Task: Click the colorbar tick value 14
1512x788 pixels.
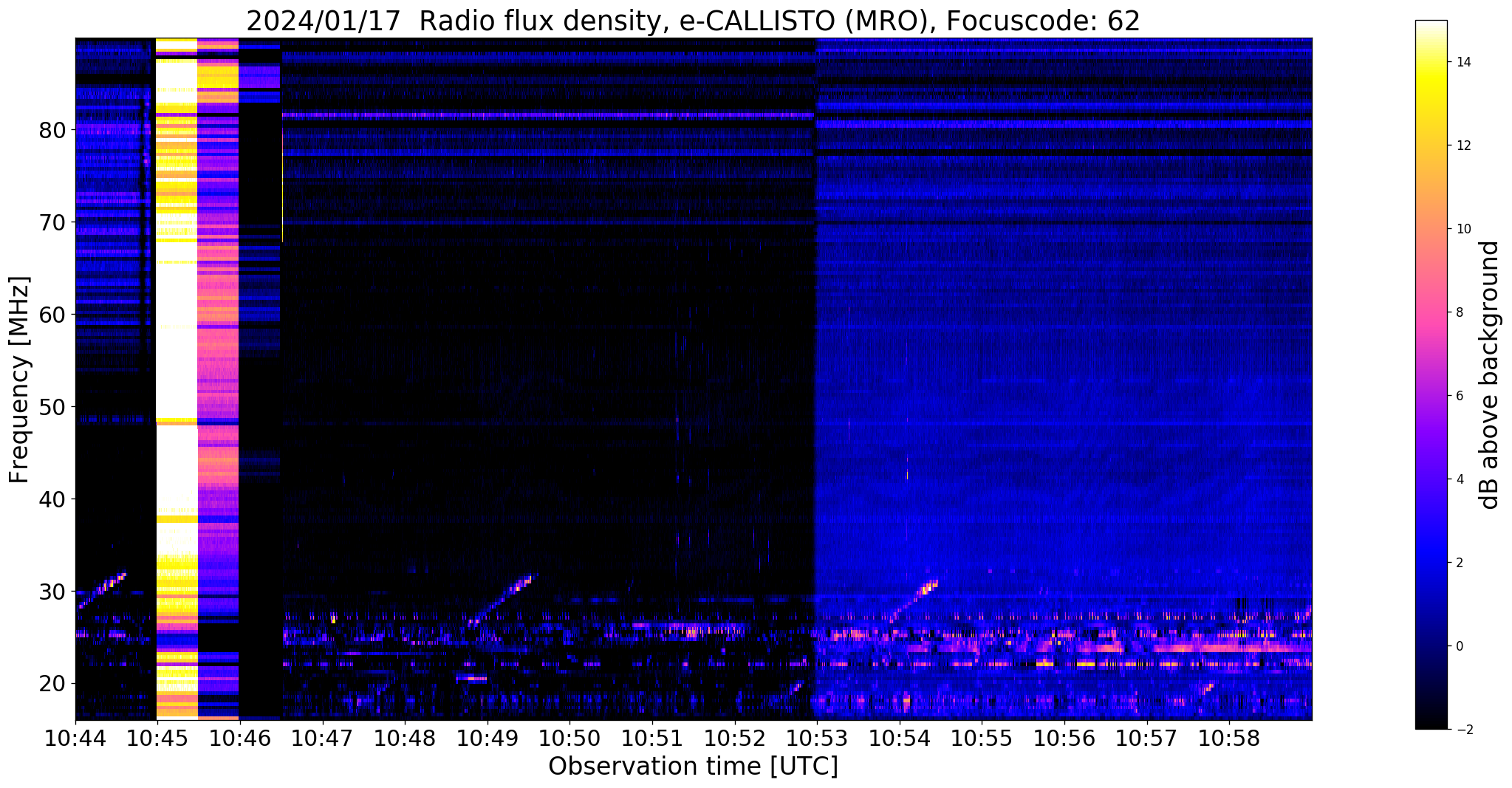Action: pos(1463,62)
